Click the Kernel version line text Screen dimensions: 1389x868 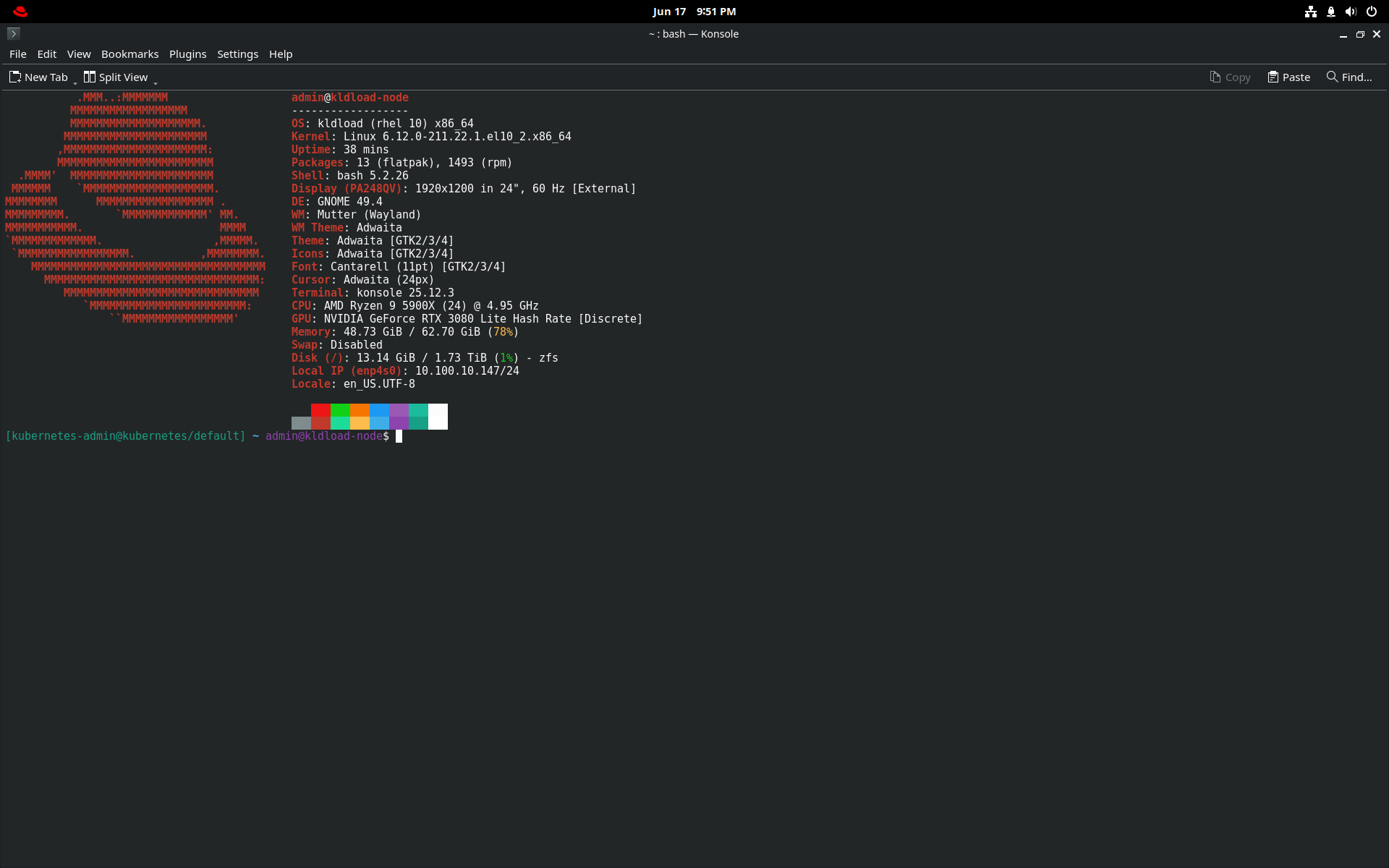tap(431, 137)
